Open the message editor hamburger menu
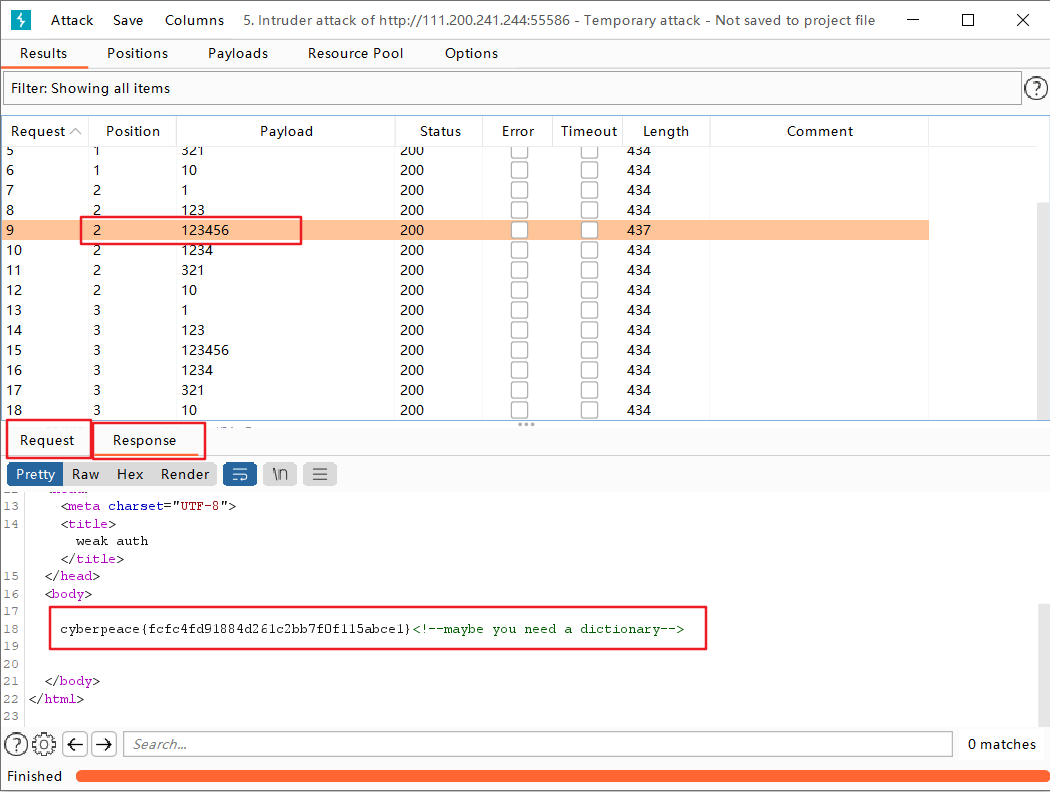 coord(319,474)
